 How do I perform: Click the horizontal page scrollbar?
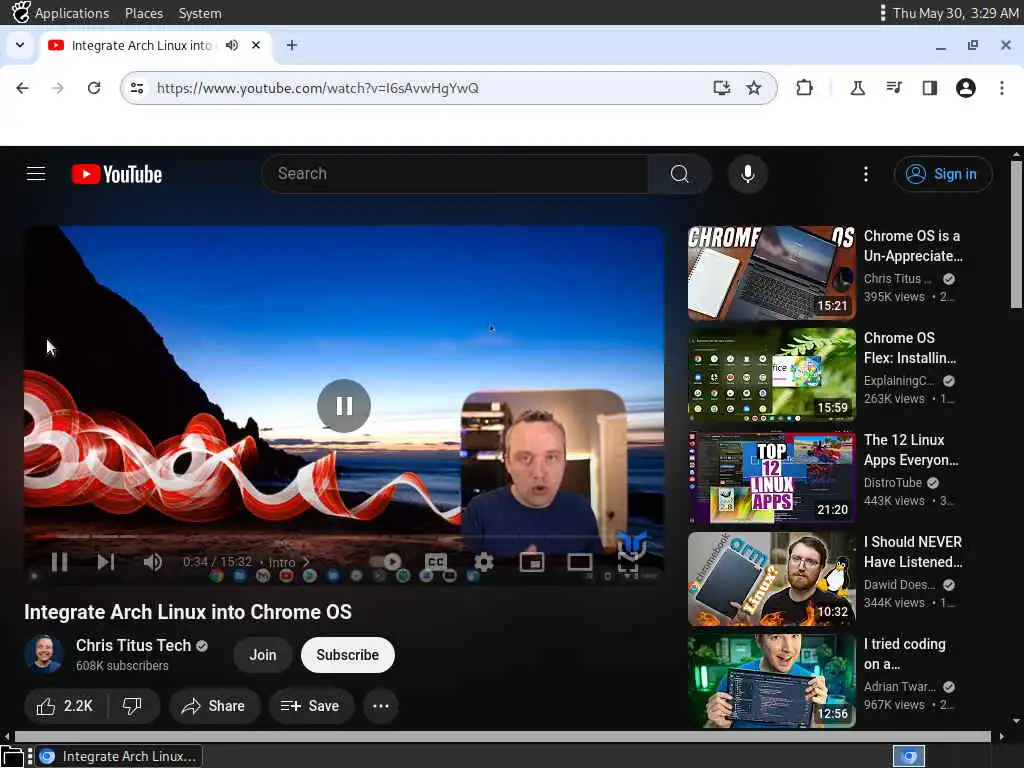point(503,737)
